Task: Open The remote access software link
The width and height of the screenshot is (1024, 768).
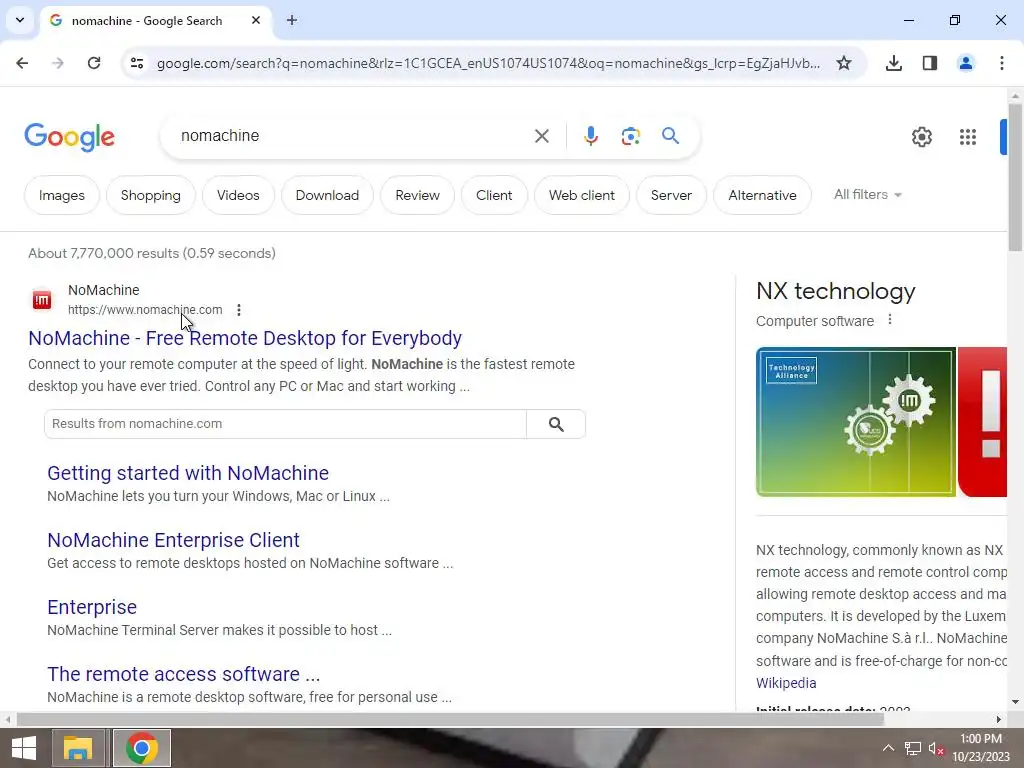Action: point(184,674)
